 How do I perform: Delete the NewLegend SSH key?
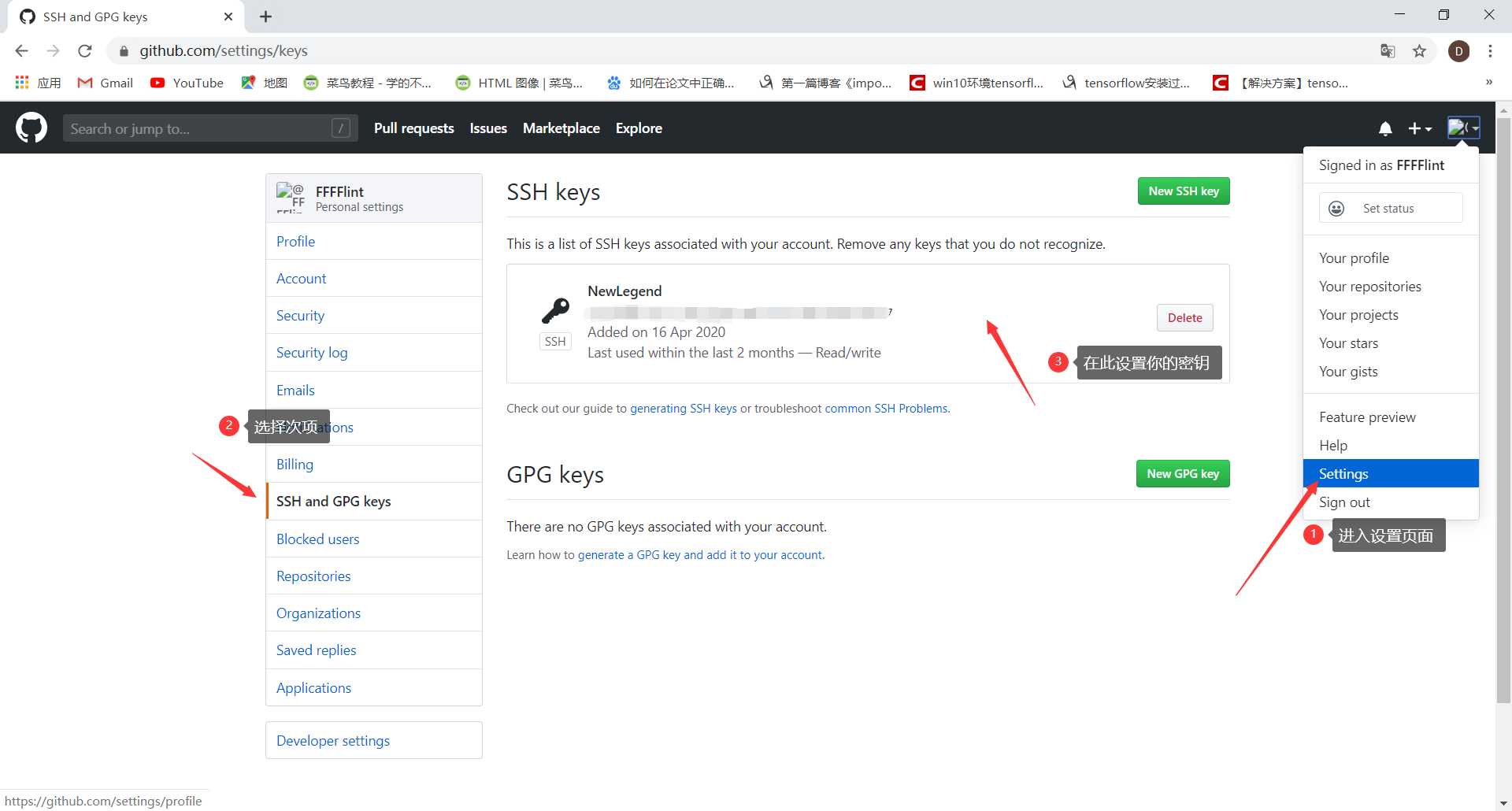tap(1185, 318)
